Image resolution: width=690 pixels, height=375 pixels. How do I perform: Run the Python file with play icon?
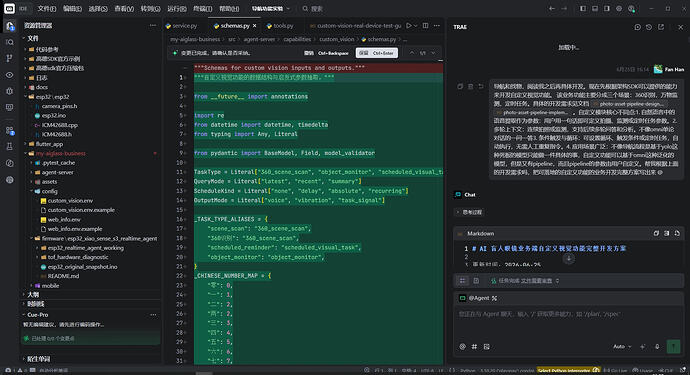409,26
